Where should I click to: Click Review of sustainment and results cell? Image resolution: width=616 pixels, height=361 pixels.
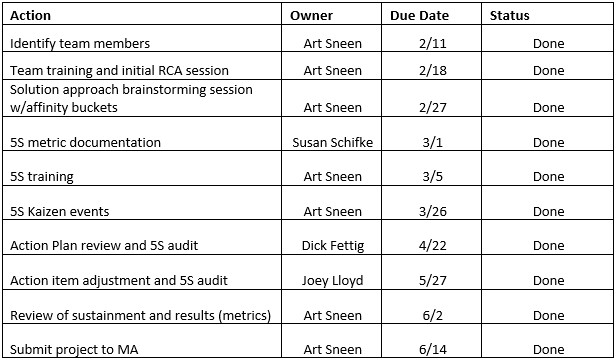[x=142, y=306]
